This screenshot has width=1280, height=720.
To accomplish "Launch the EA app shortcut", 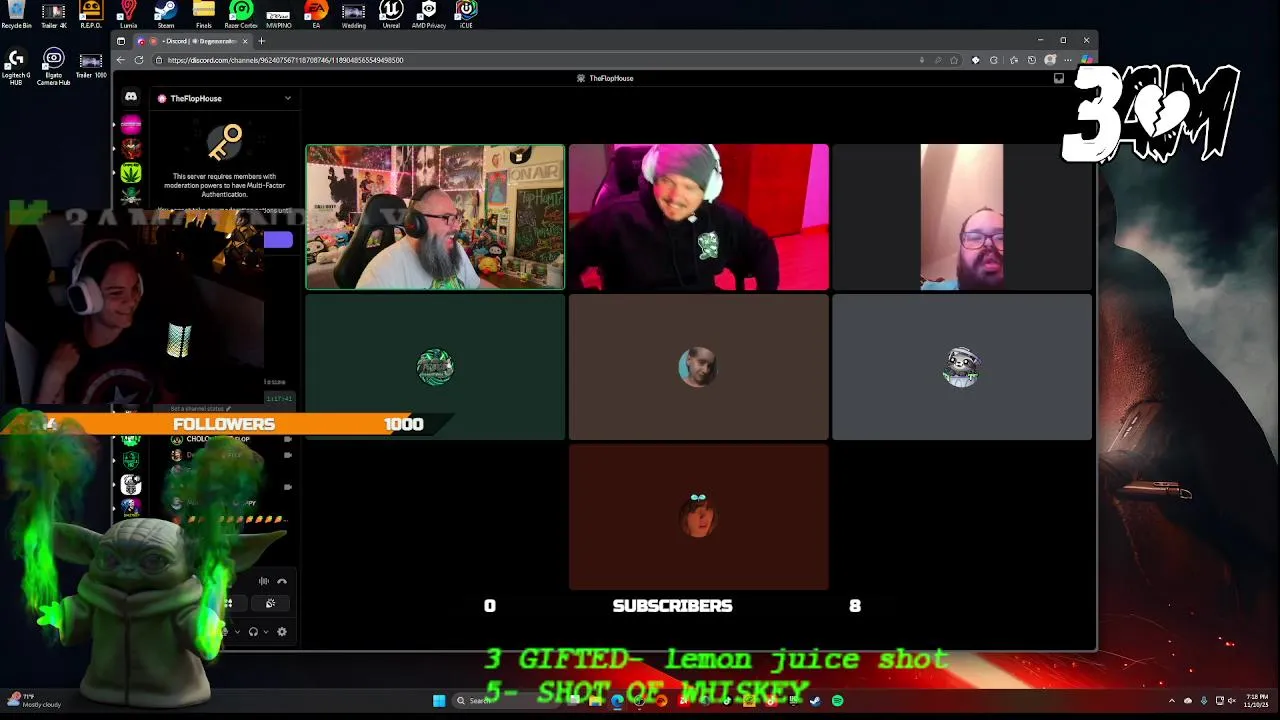I will pyautogui.click(x=316, y=14).
